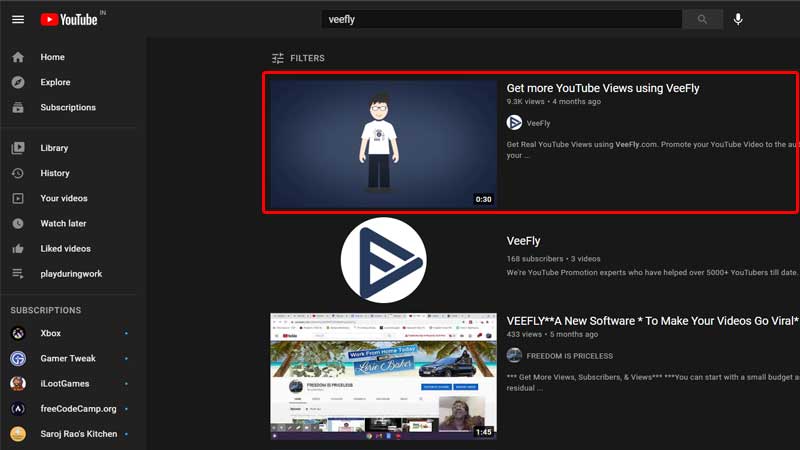The image size is (800, 450).
Task: Click VeeFly channel avatar under first video
Action: pyautogui.click(x=514, y=123)
